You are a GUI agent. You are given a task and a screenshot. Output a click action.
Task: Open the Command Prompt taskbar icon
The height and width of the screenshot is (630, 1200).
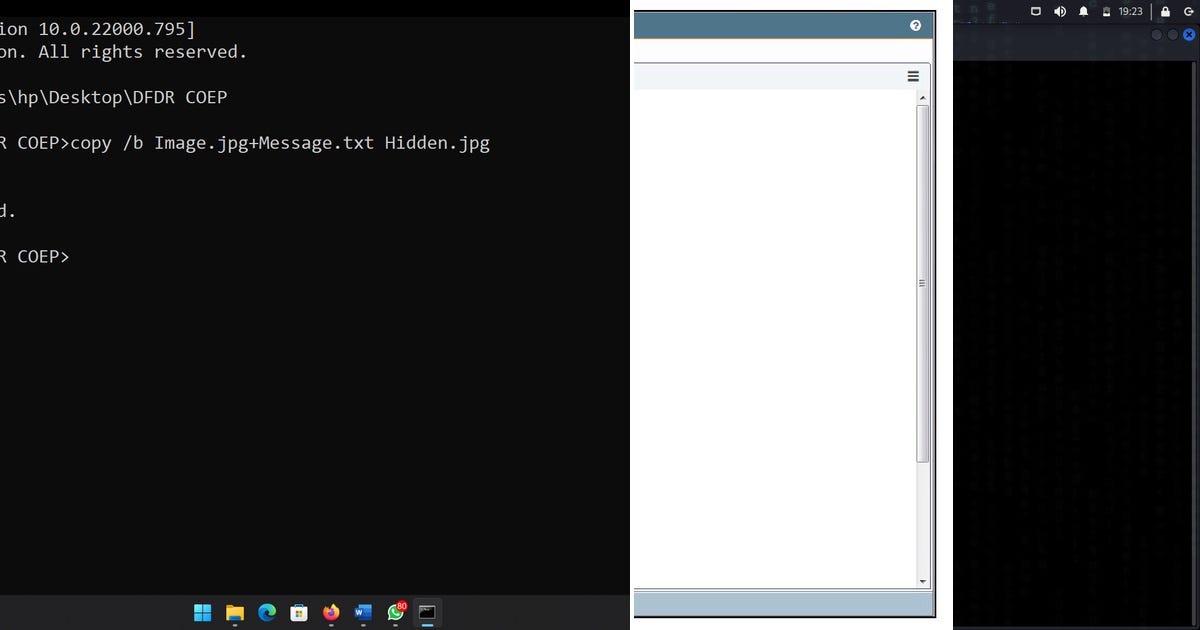[x=428, y=612]
